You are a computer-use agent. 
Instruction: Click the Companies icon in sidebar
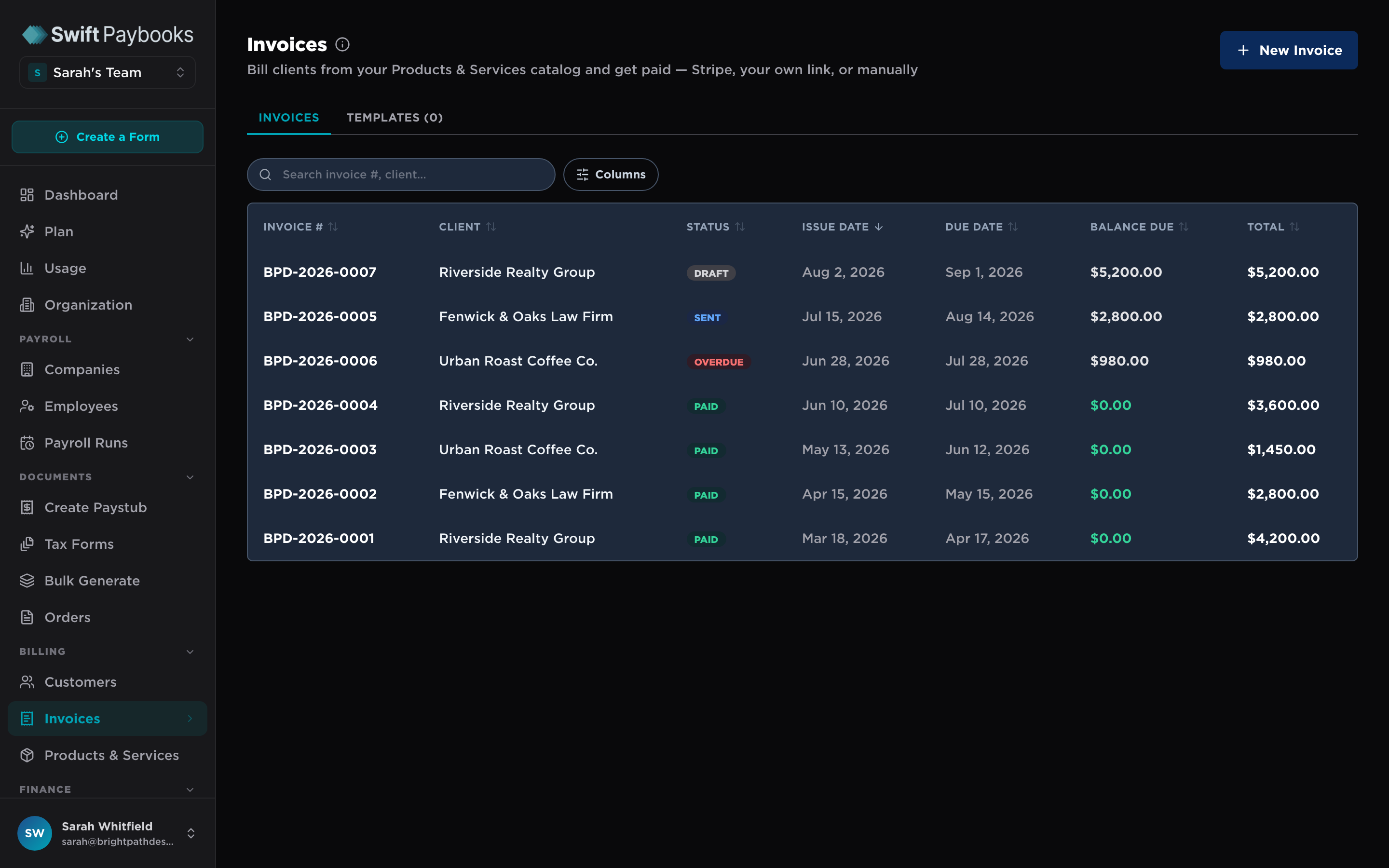coord(27,370)
